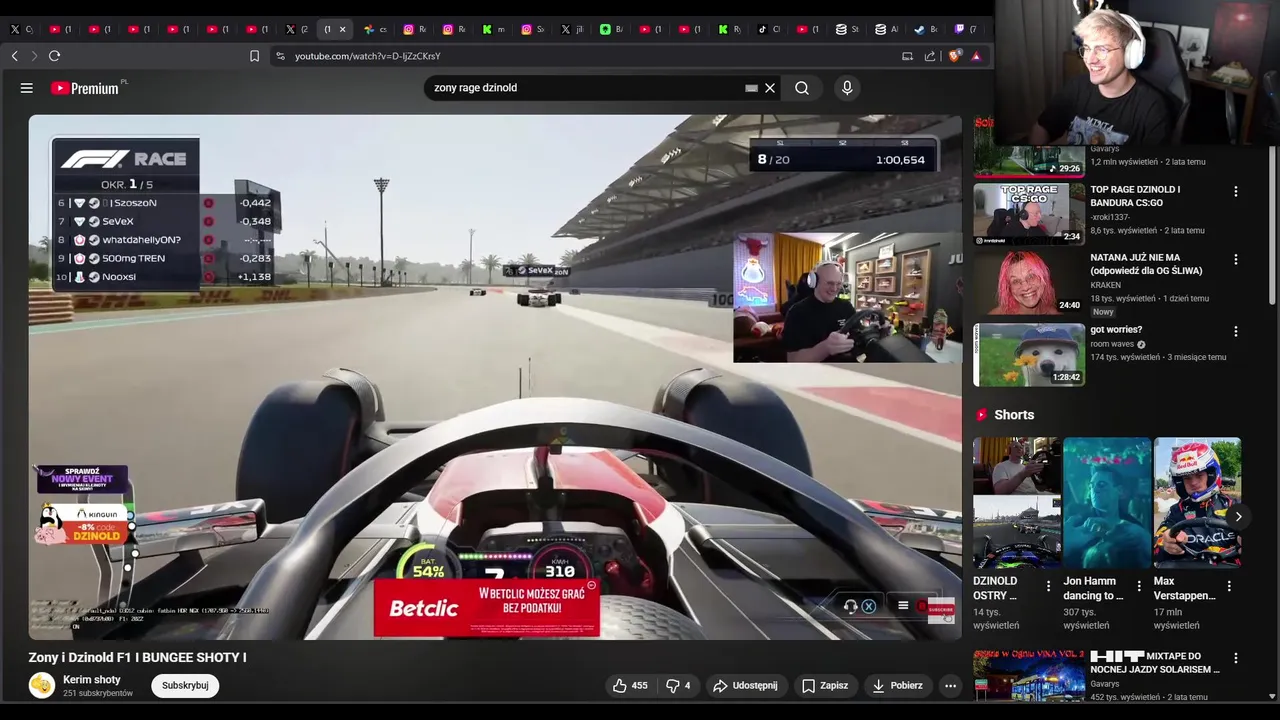Subscribe with the Subskrybuj button
This screenshot has width=1280, height=720.
185,685
